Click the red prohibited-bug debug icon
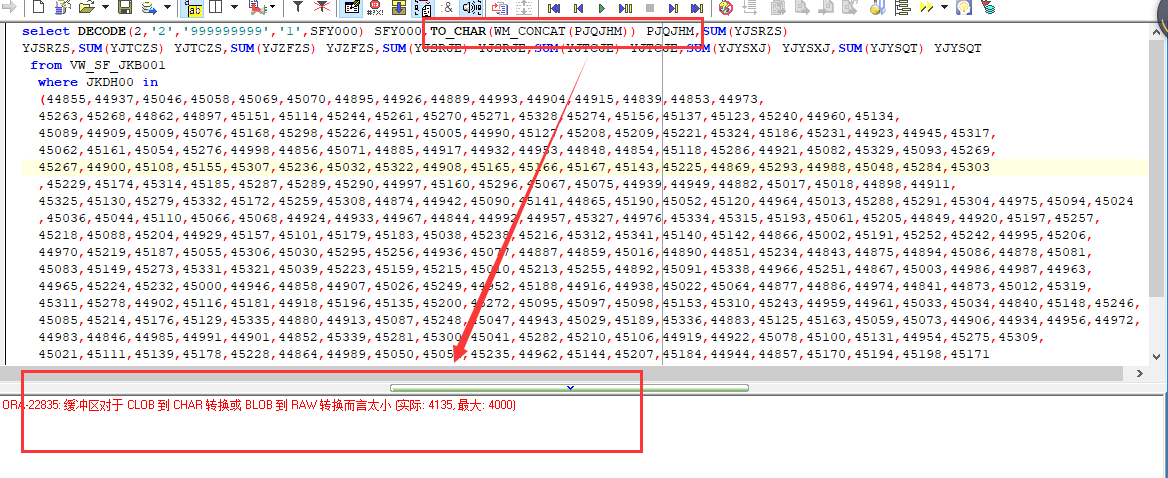The image size is (1168, 478). point(726,7)
